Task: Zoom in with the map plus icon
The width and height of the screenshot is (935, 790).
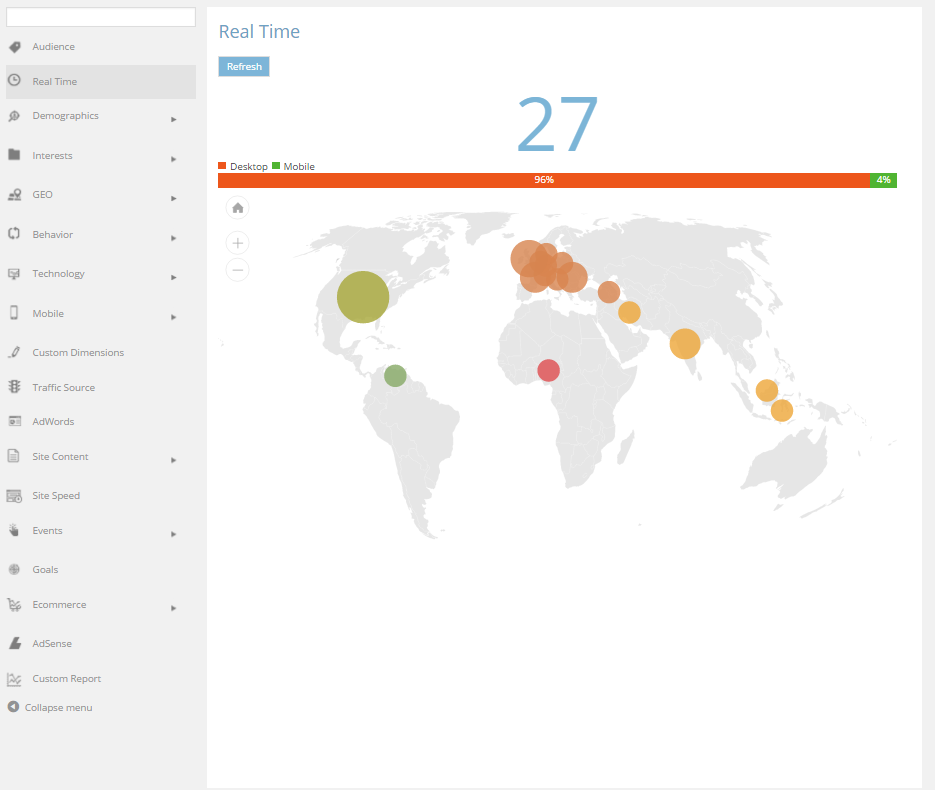Action: click(x=237, y=243)
